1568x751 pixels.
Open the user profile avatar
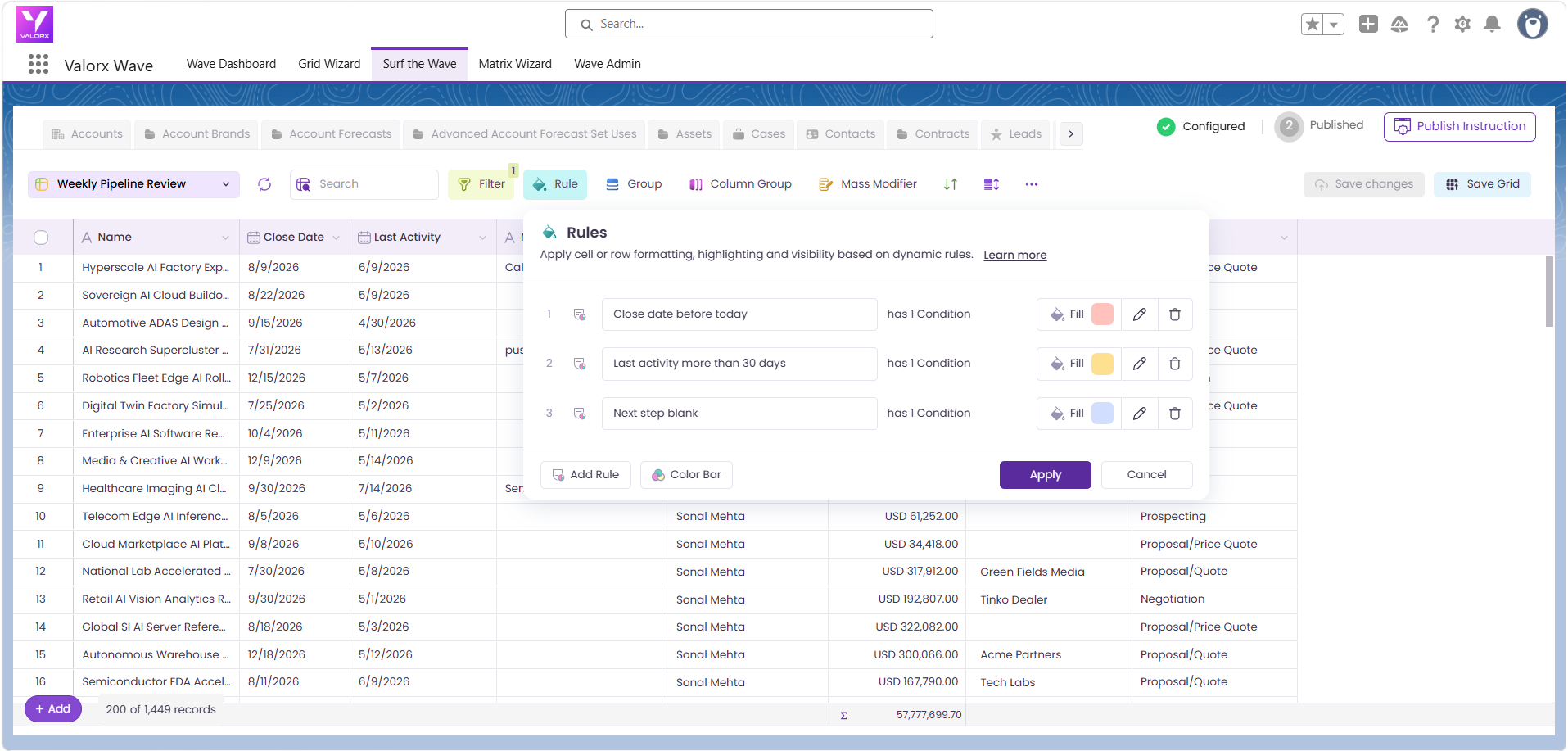1532,24
